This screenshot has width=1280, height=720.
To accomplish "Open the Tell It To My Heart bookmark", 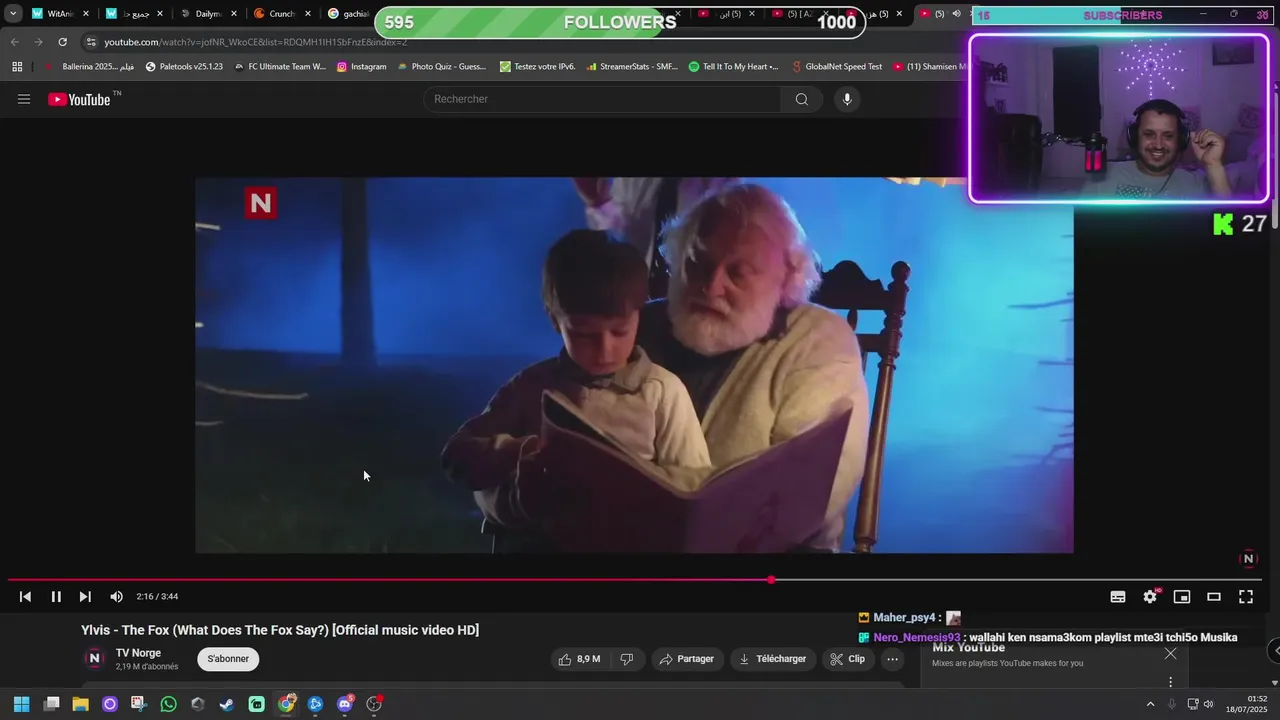I will click(x=734, y=67).
